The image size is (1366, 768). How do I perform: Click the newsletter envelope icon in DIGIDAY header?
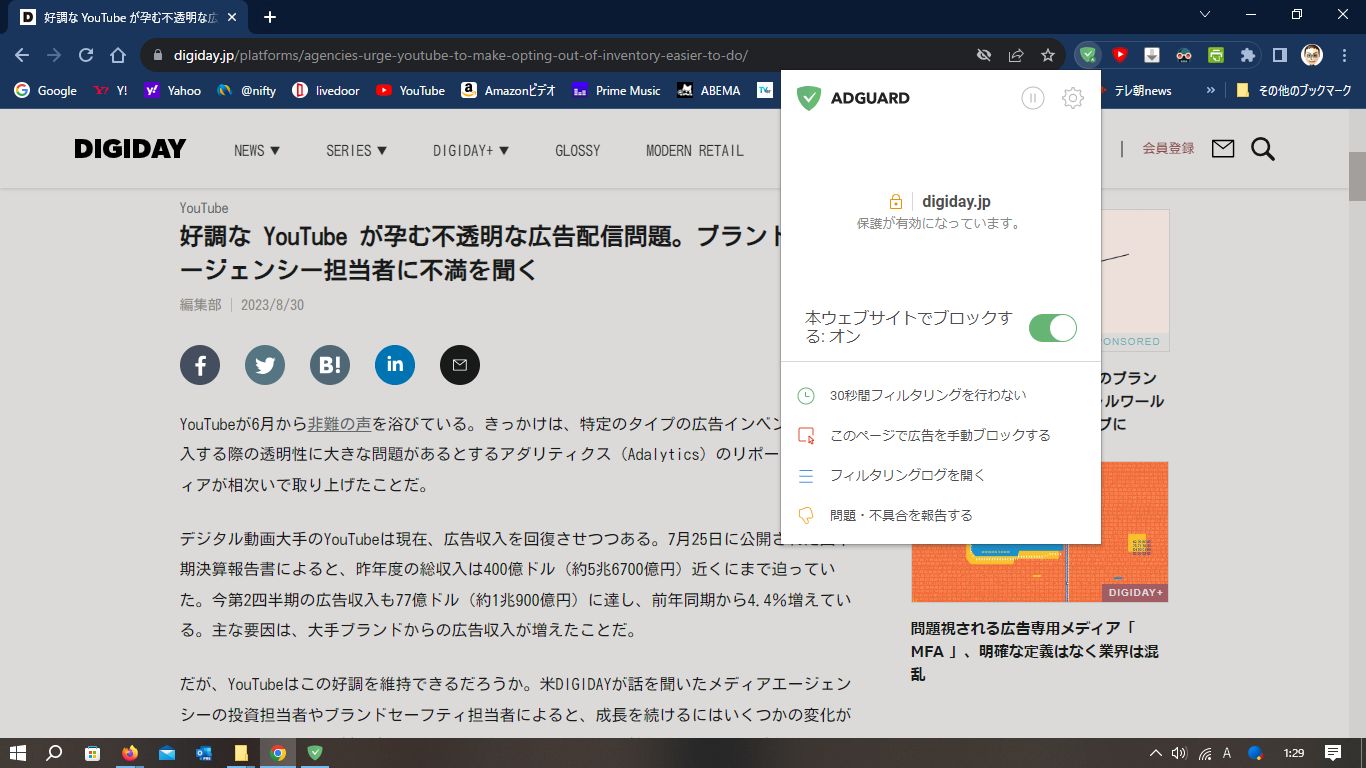(1221, 148)
